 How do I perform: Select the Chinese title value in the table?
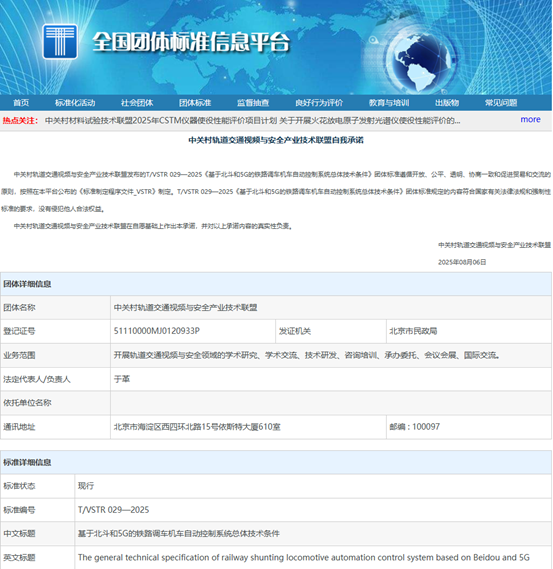(x=179, y=533)
